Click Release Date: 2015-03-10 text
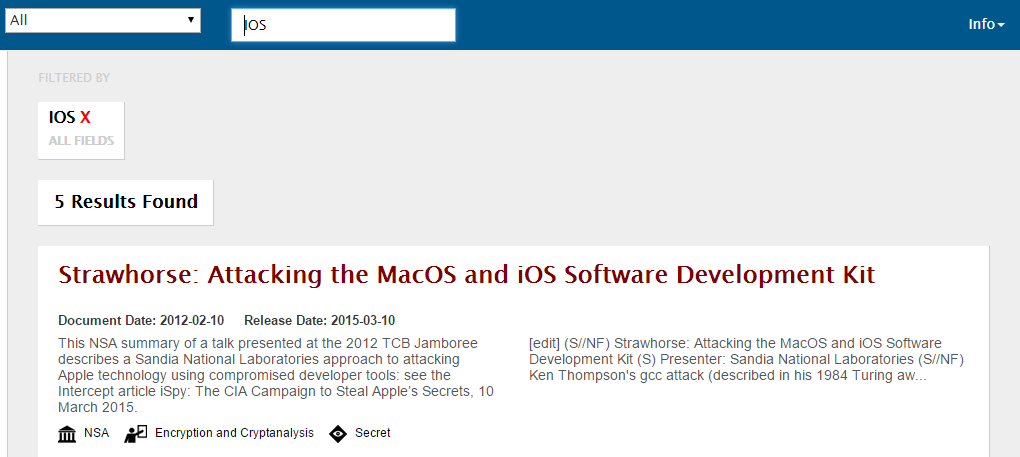This screenshot has width=1020, height=457. pos(319,320)
